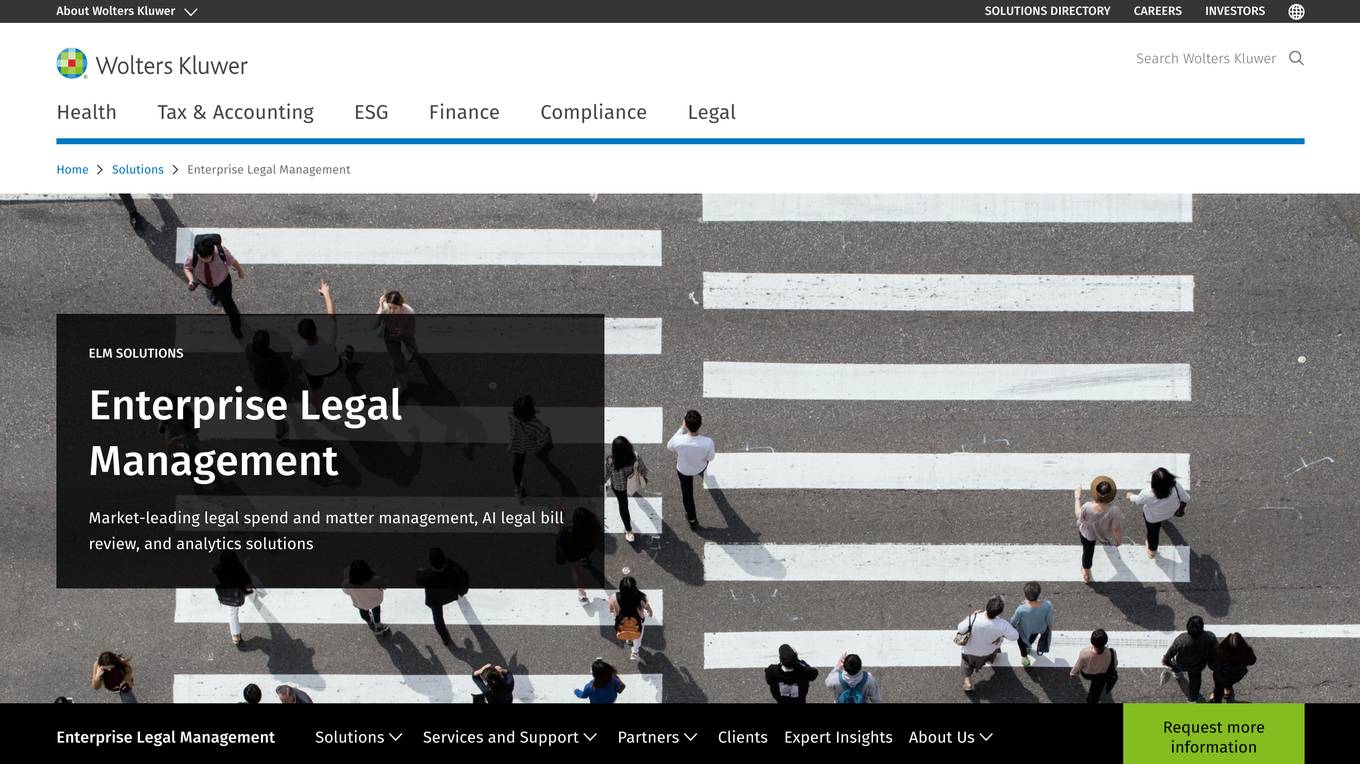Open the globe language selector icon
This screenshot has width=1360, height=764.
coord(1296,11)
